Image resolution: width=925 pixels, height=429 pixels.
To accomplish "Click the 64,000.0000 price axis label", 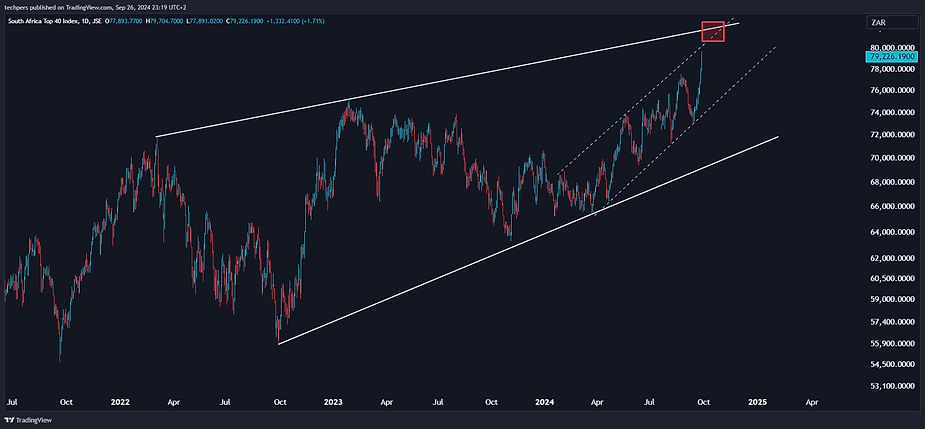I will pos(895,232).
